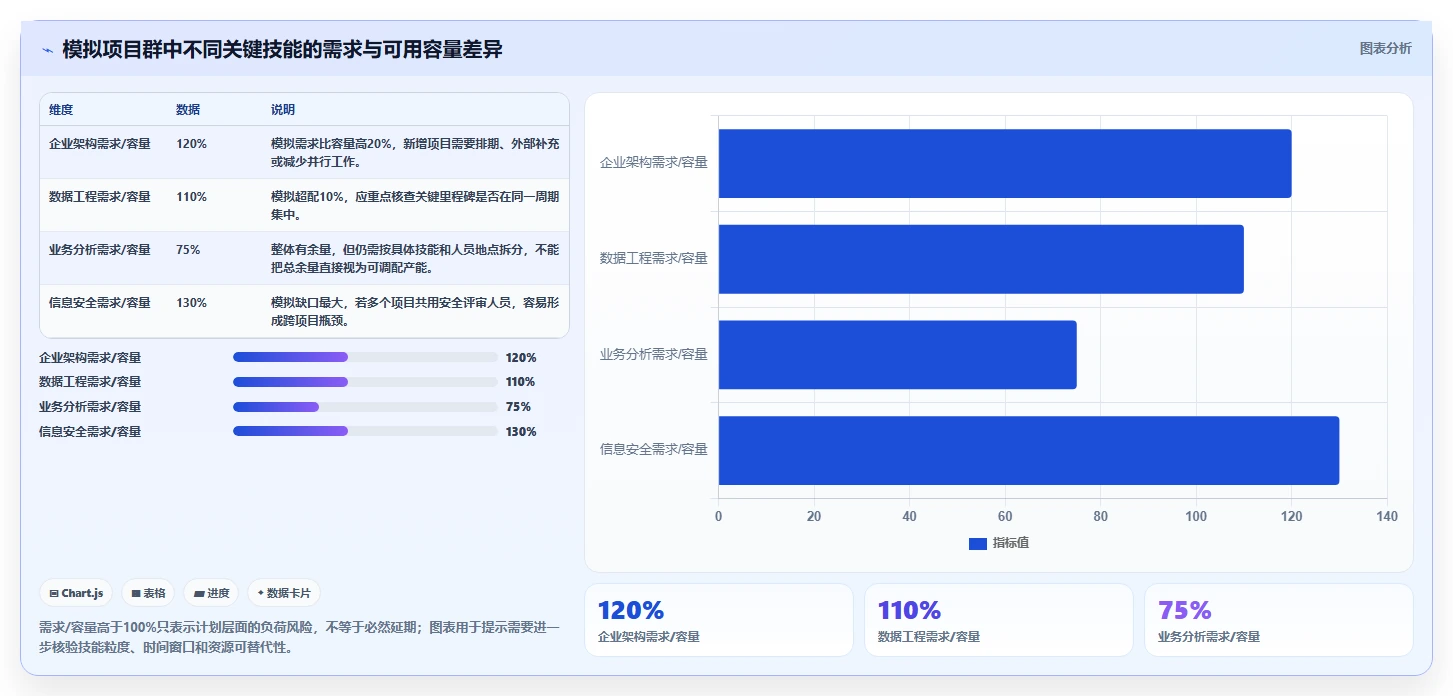The image size is (1453, 696).
Task: Click the 说明 column header
Action: pyautogui.click(x=283, y=110)
